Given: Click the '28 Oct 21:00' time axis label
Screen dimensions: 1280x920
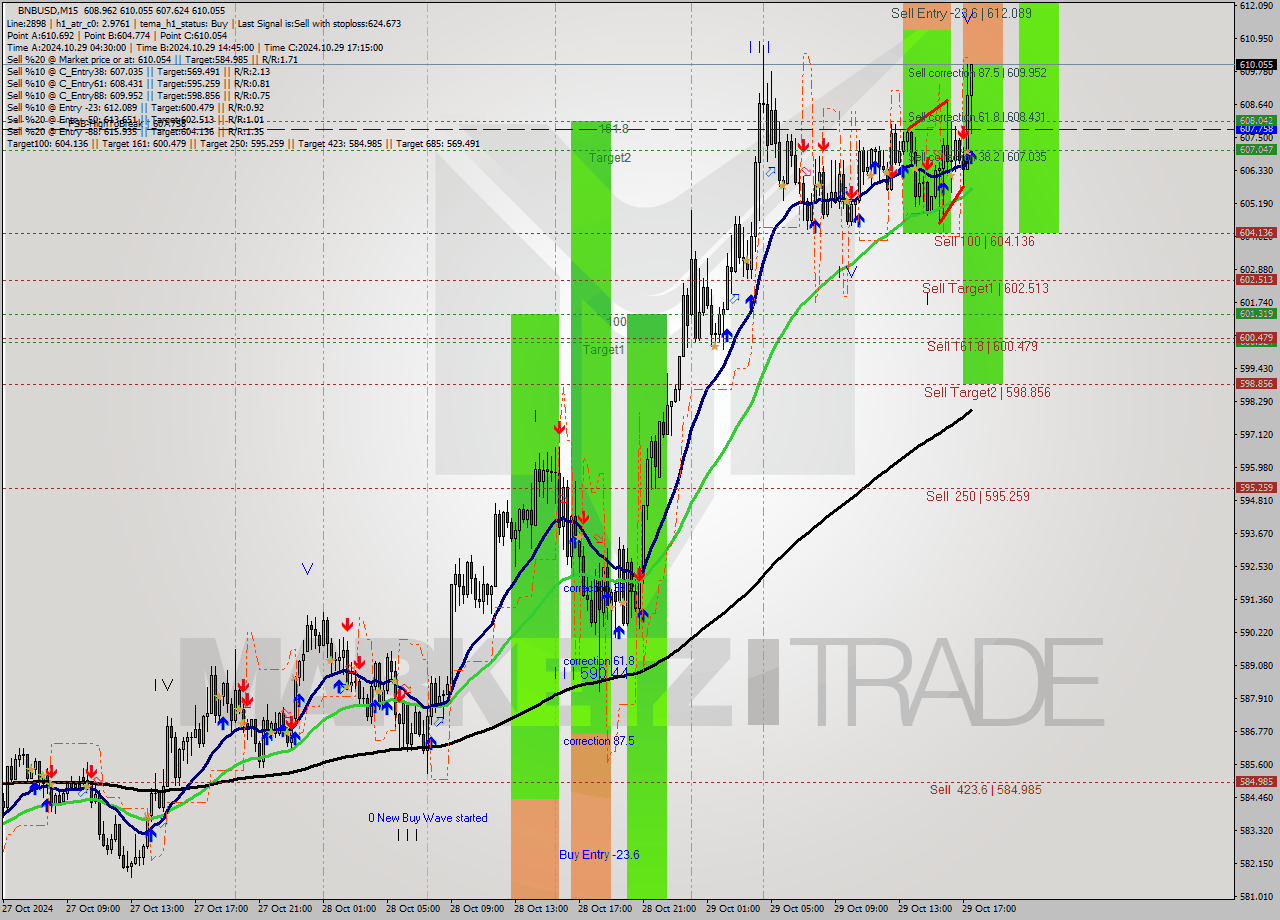Looking at the screenshot, I should click(x=669, y=910).
